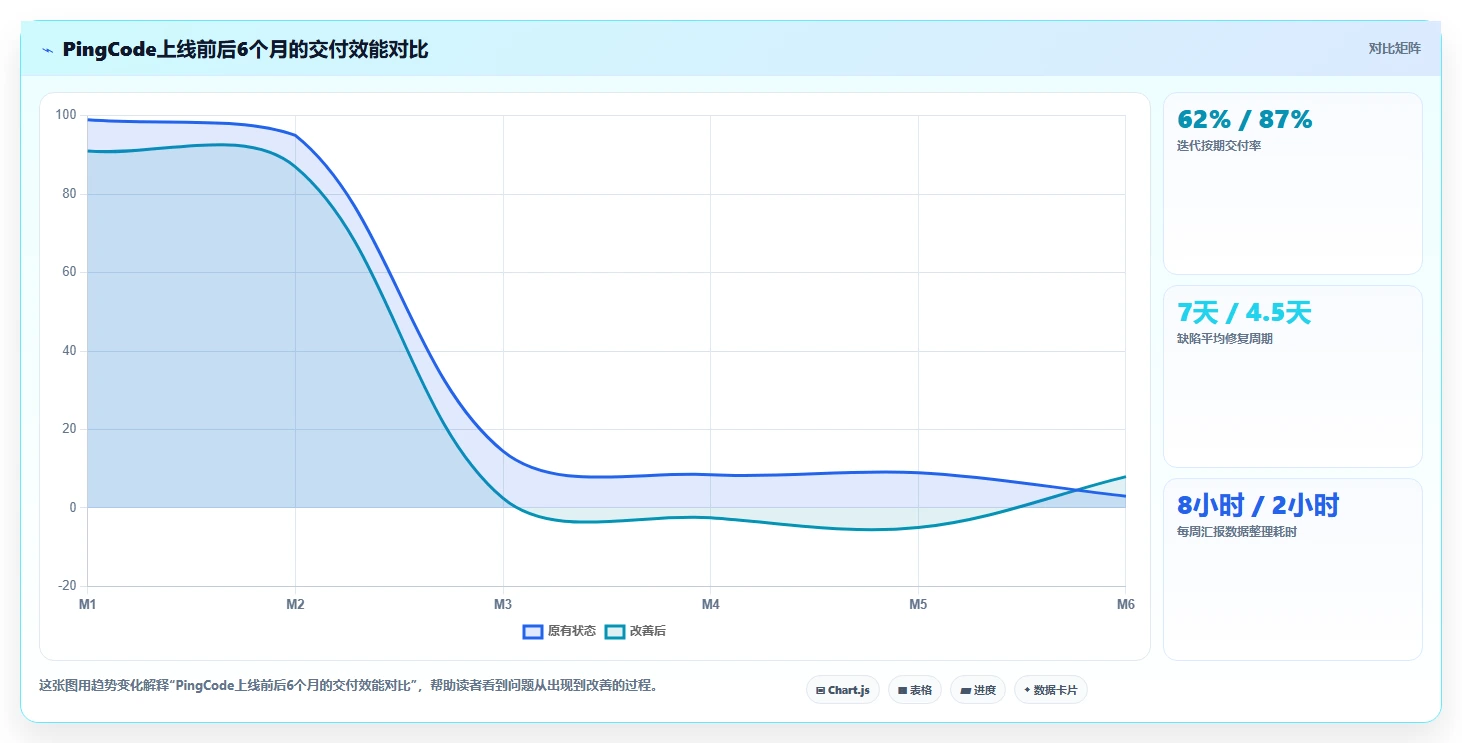Click the M1 axis label

pos(87,604)
